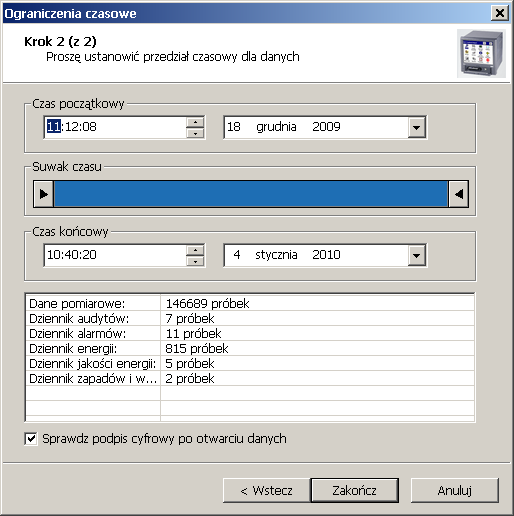
Task: Click the blue time slider range bar
Action: (251, 194)
